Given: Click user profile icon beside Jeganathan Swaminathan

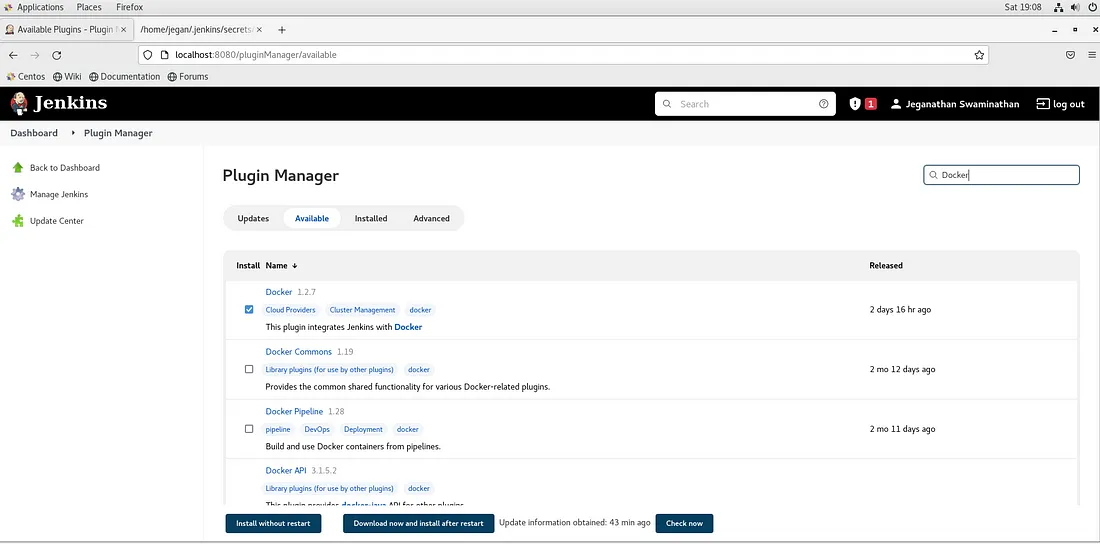Looking at the screenshot, I should [x=896, y=104].
